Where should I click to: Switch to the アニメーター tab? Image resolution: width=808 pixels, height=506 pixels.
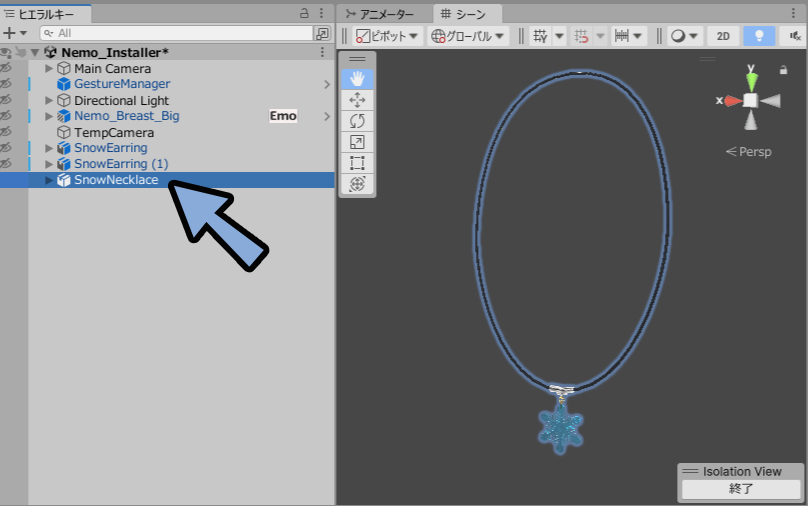[379, 14]
